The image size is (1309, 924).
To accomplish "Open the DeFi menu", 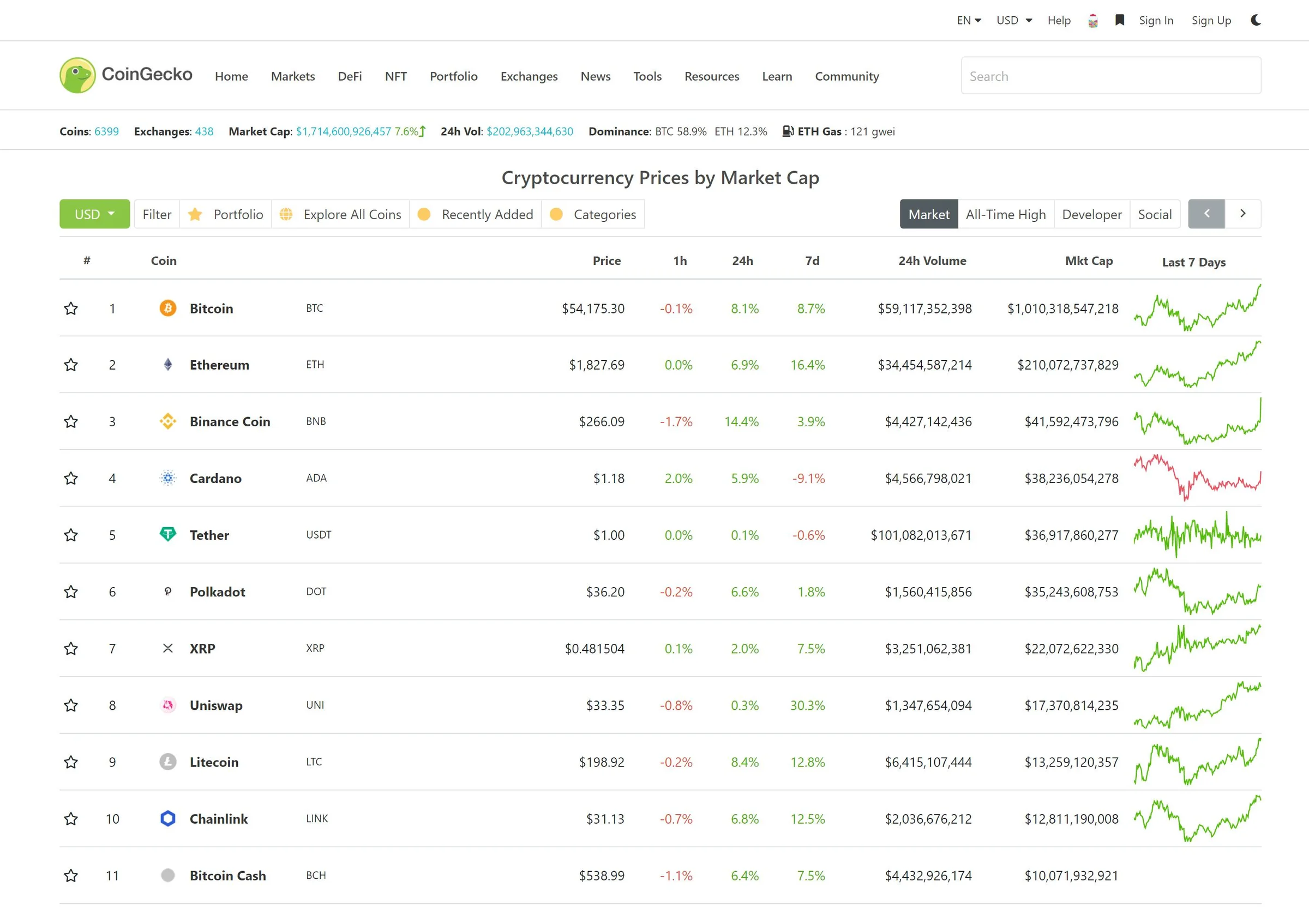I will pos(350,76).
